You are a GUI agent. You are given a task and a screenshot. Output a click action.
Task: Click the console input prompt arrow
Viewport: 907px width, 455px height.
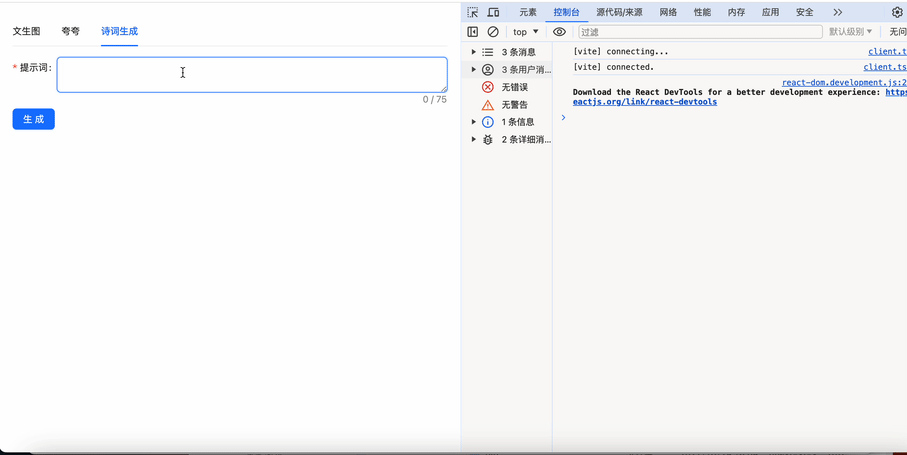click(x=563, y=117)
